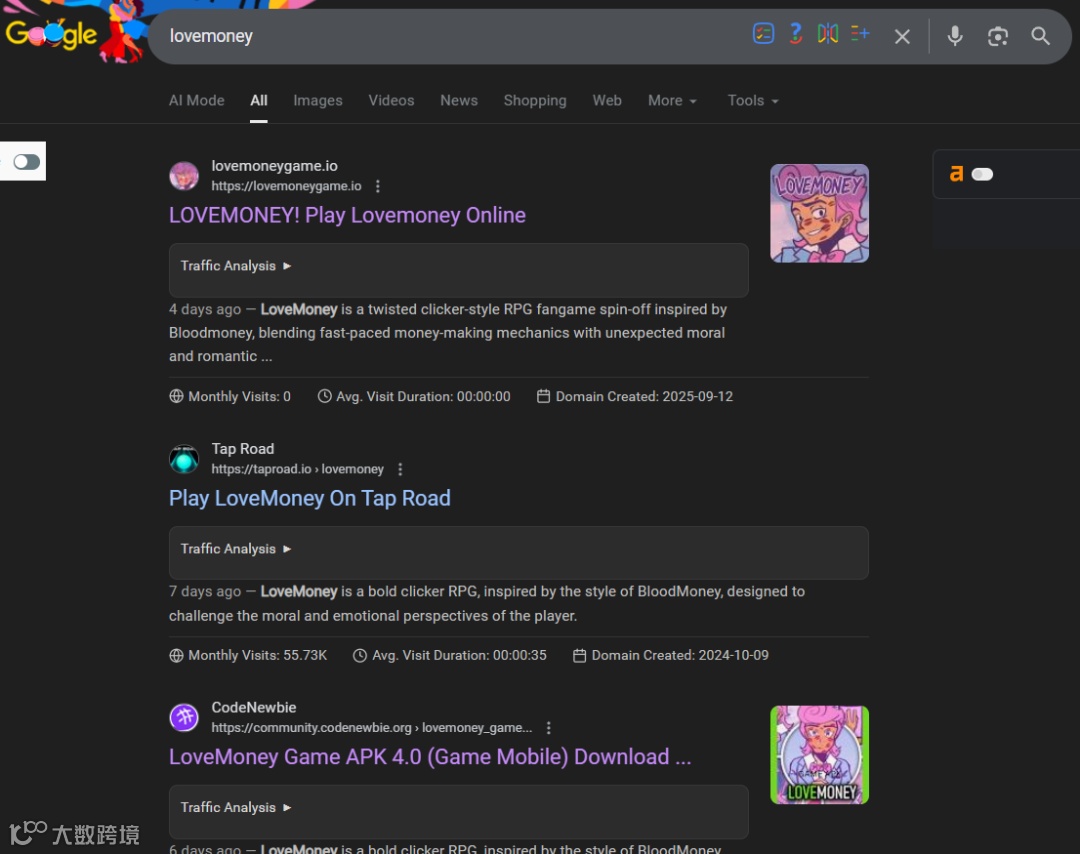Switch to Web tab

pos(607,101)
